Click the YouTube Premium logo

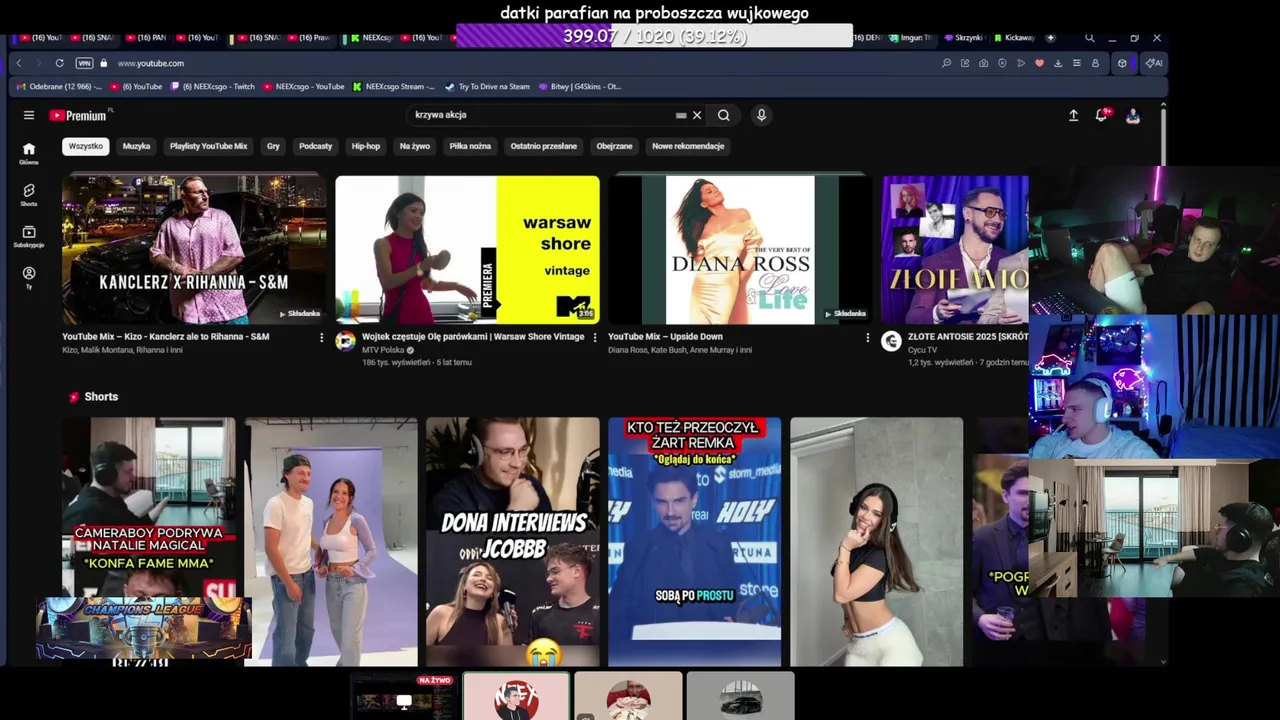pos(78,115)
